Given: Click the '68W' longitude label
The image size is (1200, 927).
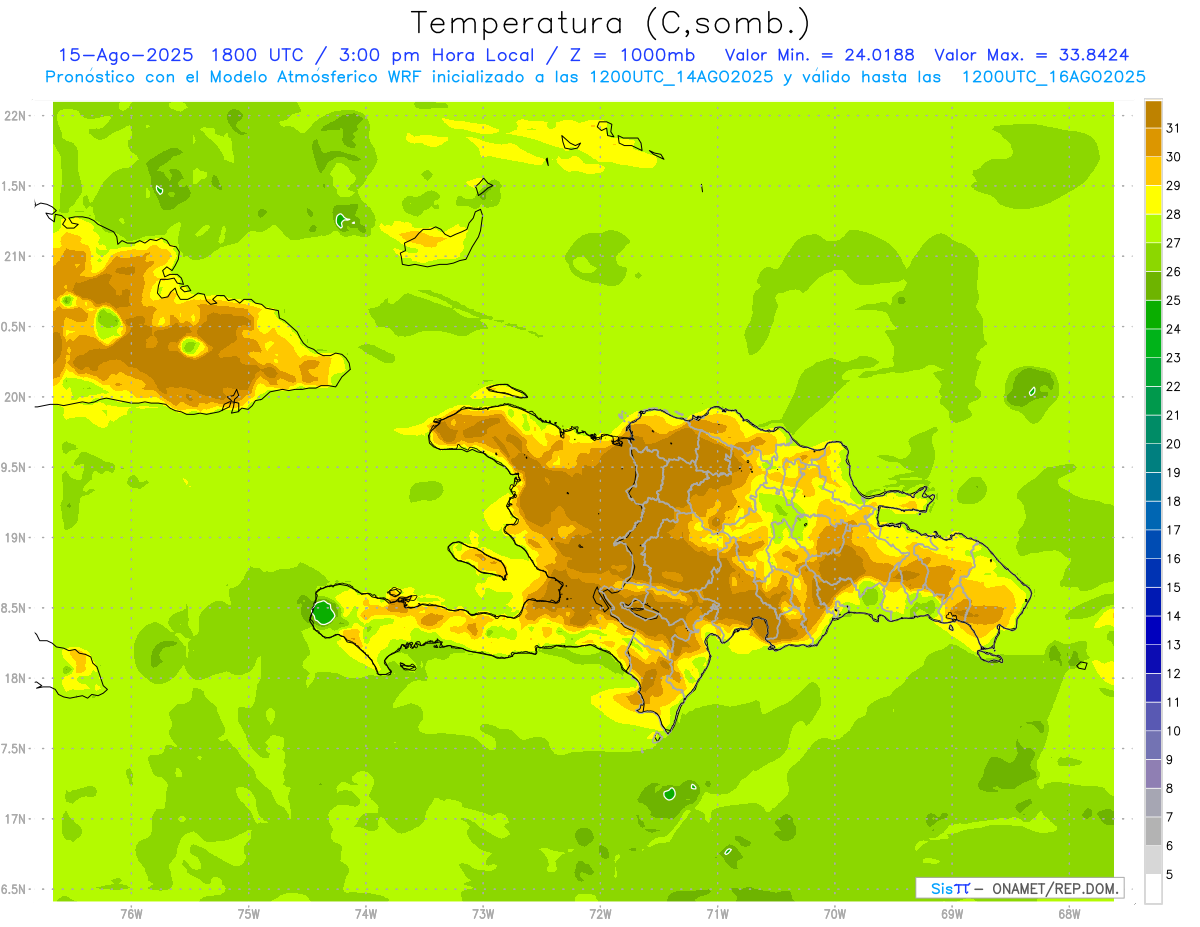Looking at the screenshot, I should coord(1068,914).
